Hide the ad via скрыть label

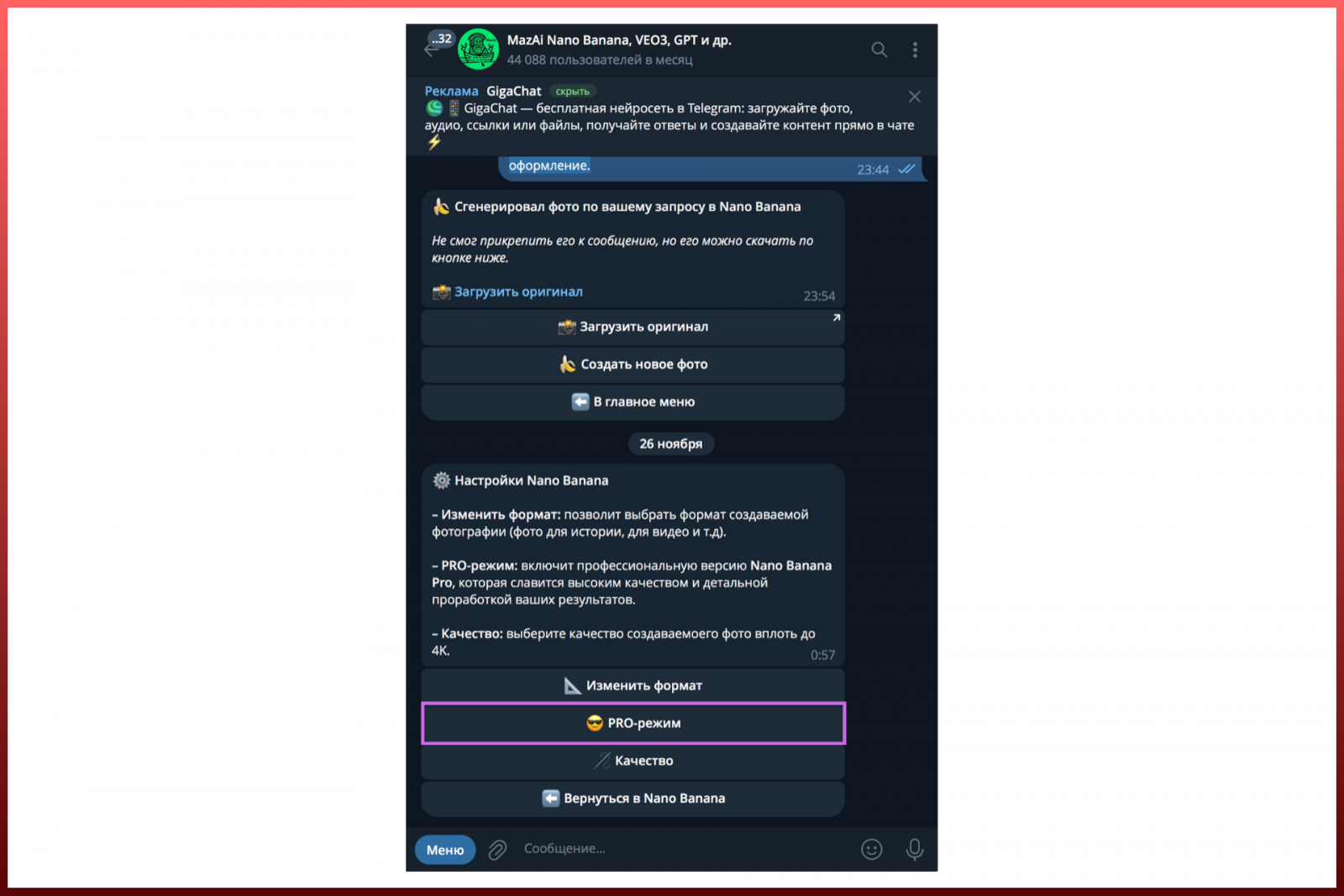point(573,92)
